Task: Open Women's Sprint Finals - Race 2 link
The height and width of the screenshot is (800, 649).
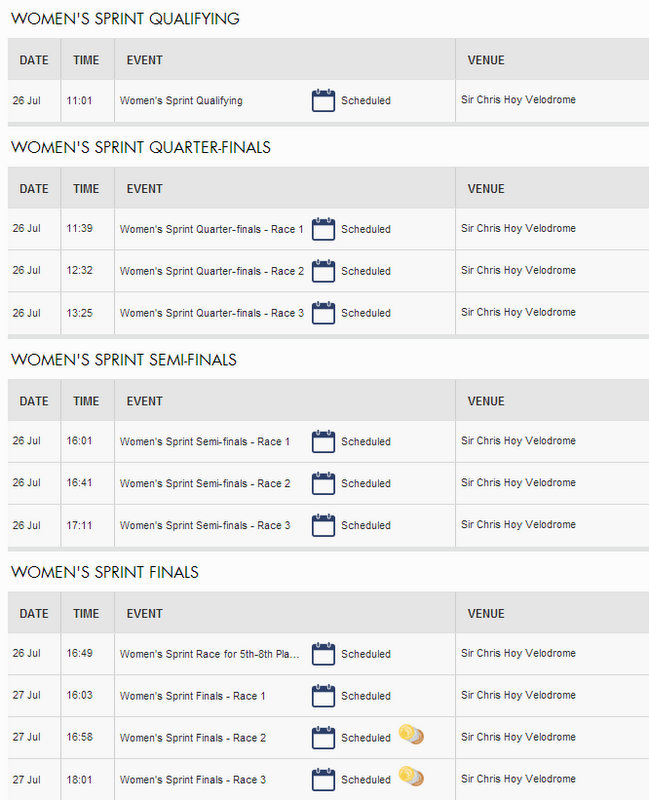Action: [x=192, y=738]
